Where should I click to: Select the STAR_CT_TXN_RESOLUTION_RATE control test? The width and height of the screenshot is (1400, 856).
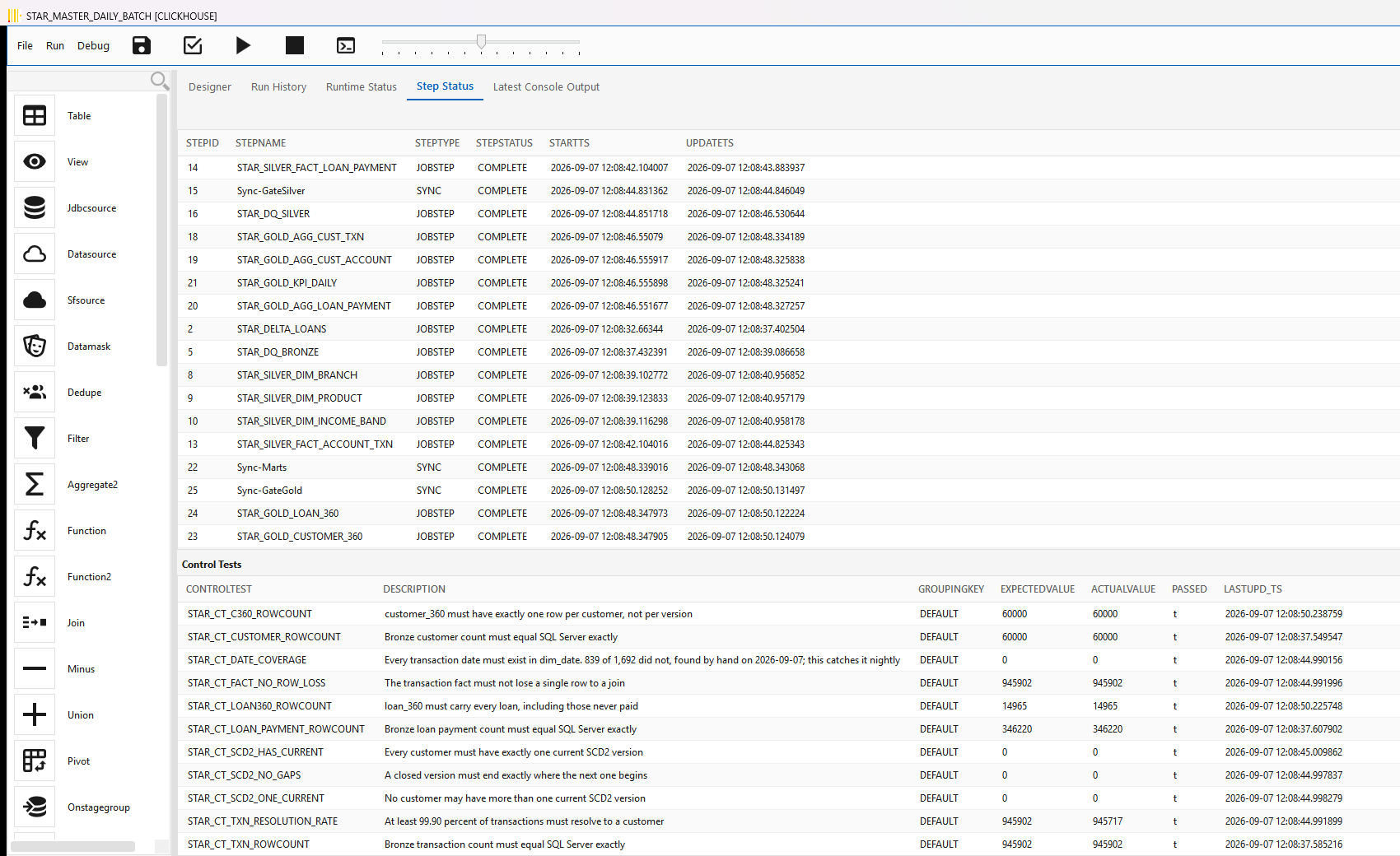pyautogui.click(x=263, y=821)
